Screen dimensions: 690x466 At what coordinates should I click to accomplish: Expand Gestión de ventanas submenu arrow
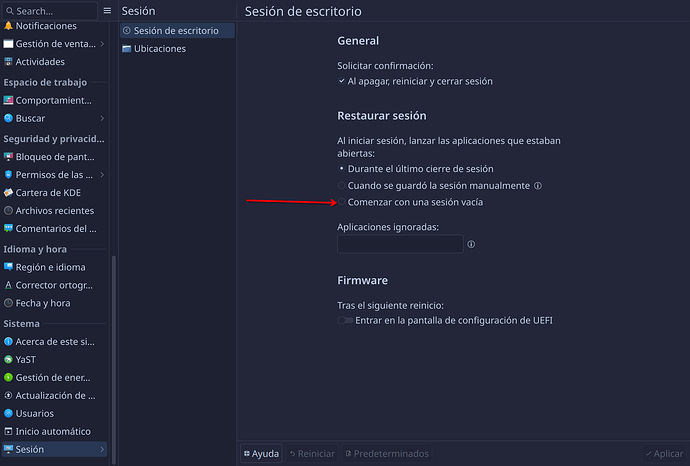103,44
